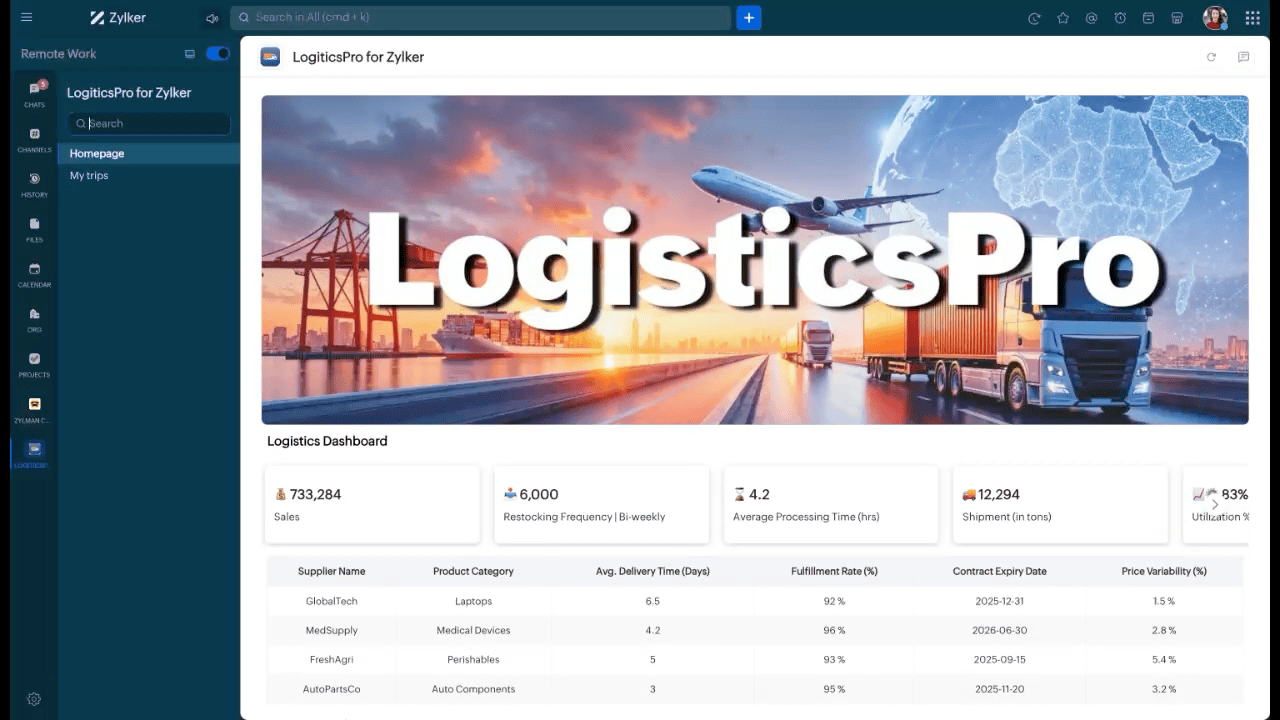Click the FreshAgri supplier cell
This screenshot has width=1280, height=720.
(331, 659)
